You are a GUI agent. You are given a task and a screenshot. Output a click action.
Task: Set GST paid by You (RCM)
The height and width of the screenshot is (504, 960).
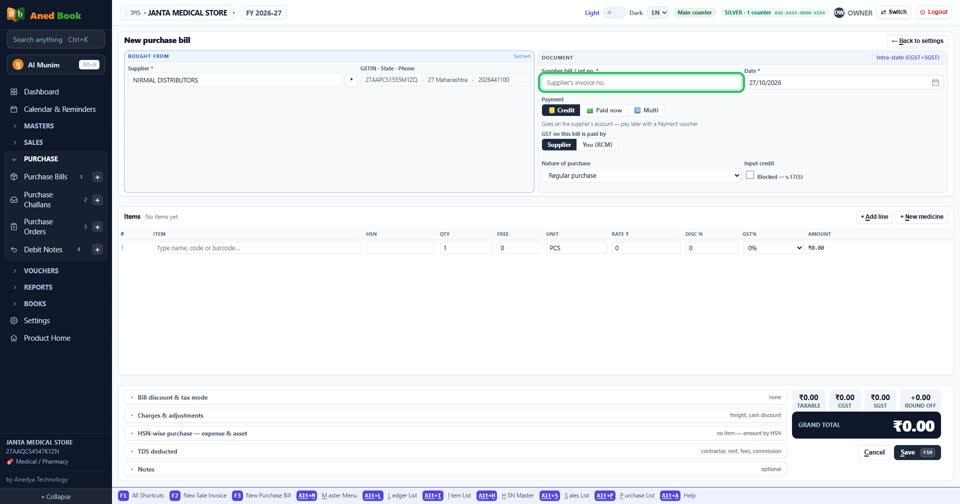(x=597, y=145)
